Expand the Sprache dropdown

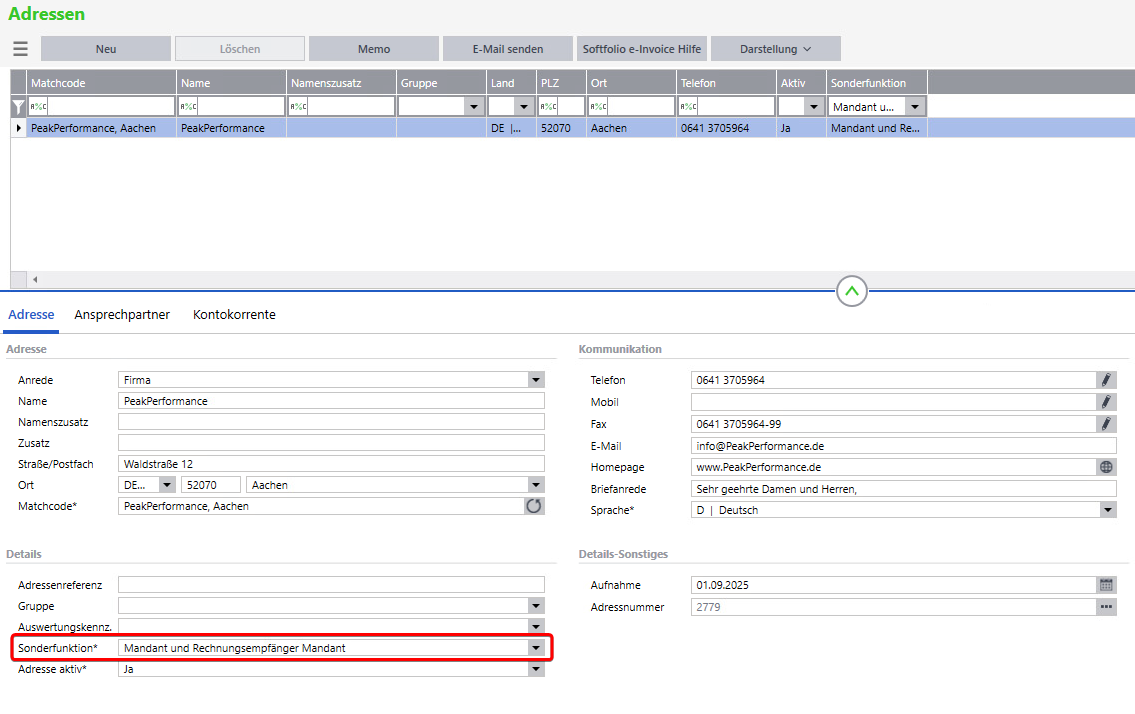point(1107,511)
